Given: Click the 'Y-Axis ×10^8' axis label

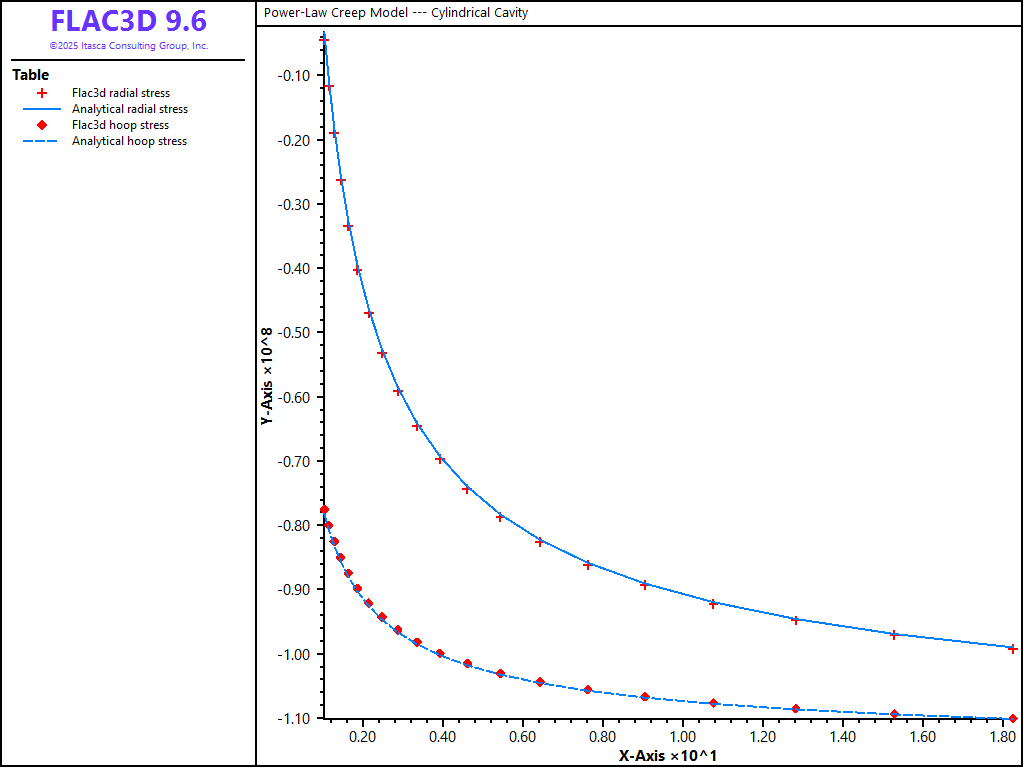Looking at the screenshot, I should pyautogui.click(x=267, y=376).
